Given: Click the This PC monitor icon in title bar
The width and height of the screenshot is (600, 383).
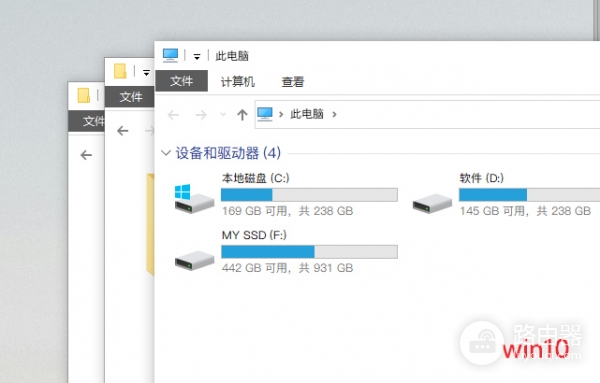Looking at the screenshot, I should pyautogui.click(x=170, y=55).
